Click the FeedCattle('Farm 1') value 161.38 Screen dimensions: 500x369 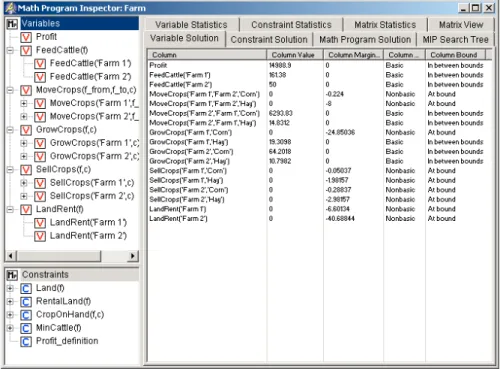(x=277, y=75)
